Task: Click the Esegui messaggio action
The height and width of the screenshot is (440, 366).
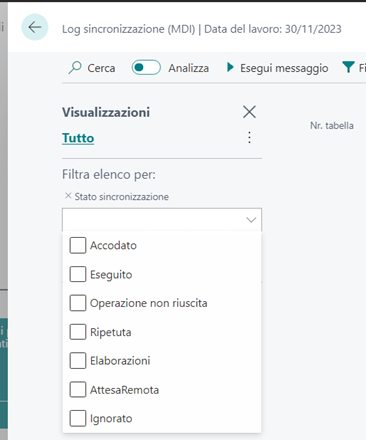Action: (277, 68)
